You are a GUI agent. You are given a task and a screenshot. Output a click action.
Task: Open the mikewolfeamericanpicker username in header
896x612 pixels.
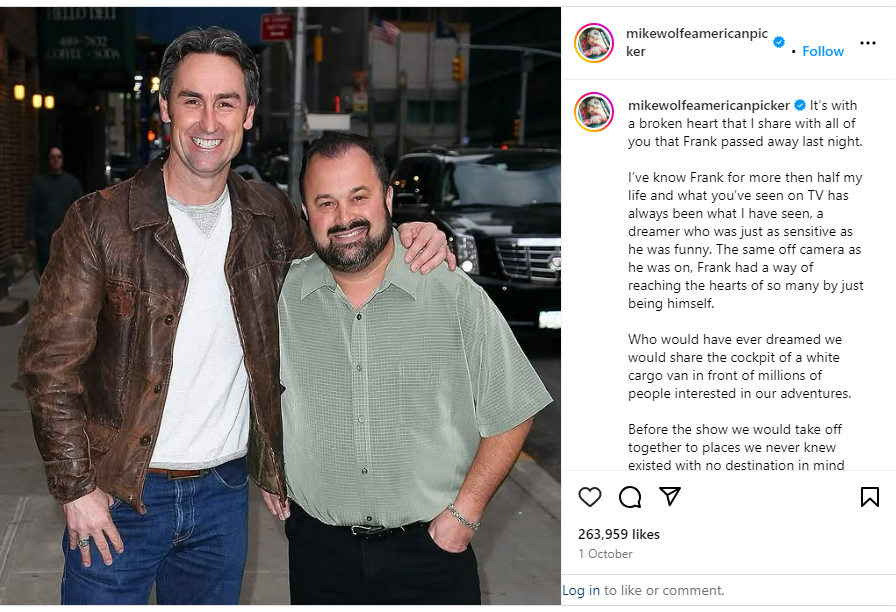click(697, 42)
